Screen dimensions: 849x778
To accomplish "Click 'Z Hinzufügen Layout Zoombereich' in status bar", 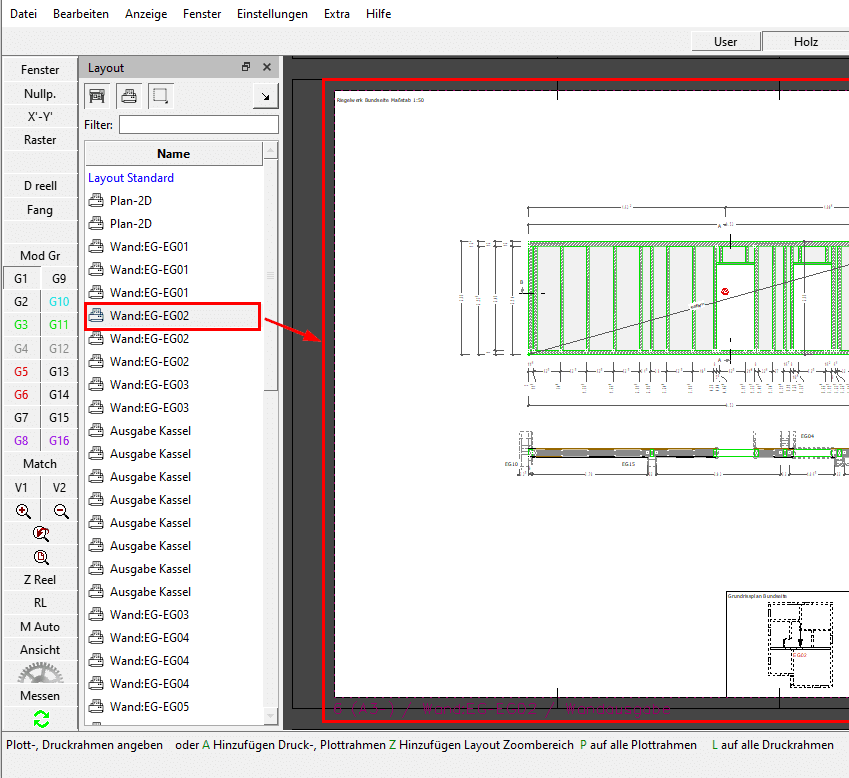I will [x=481, y=745].
